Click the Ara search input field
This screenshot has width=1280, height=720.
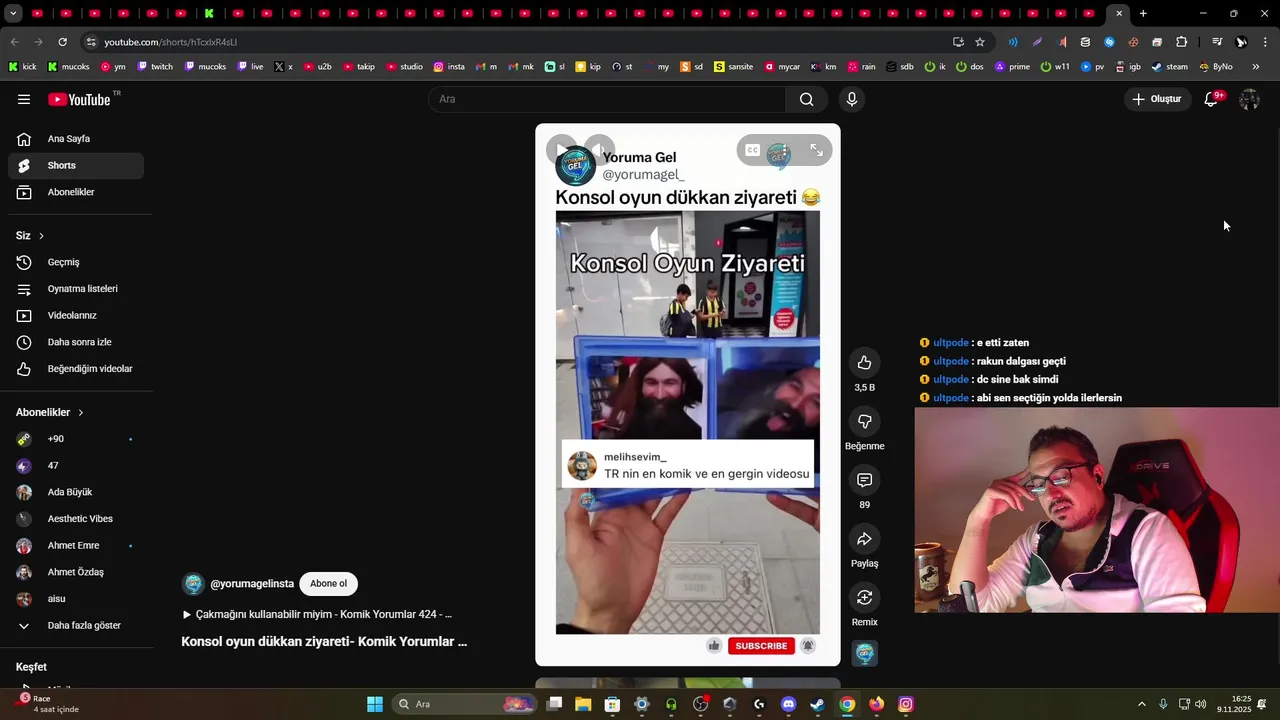tap(607, 99)
